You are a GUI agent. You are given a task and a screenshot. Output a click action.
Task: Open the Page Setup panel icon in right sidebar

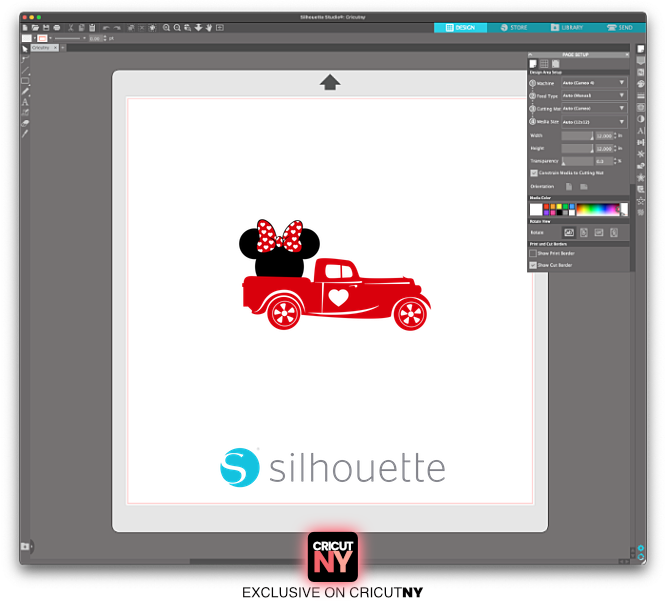(x=641, y=49)
